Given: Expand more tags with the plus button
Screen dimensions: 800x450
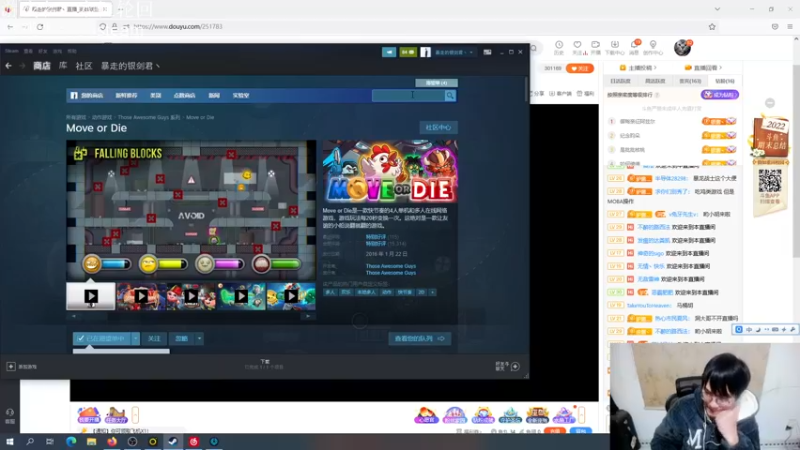Looking at the screenshot, I should point(432,292).
